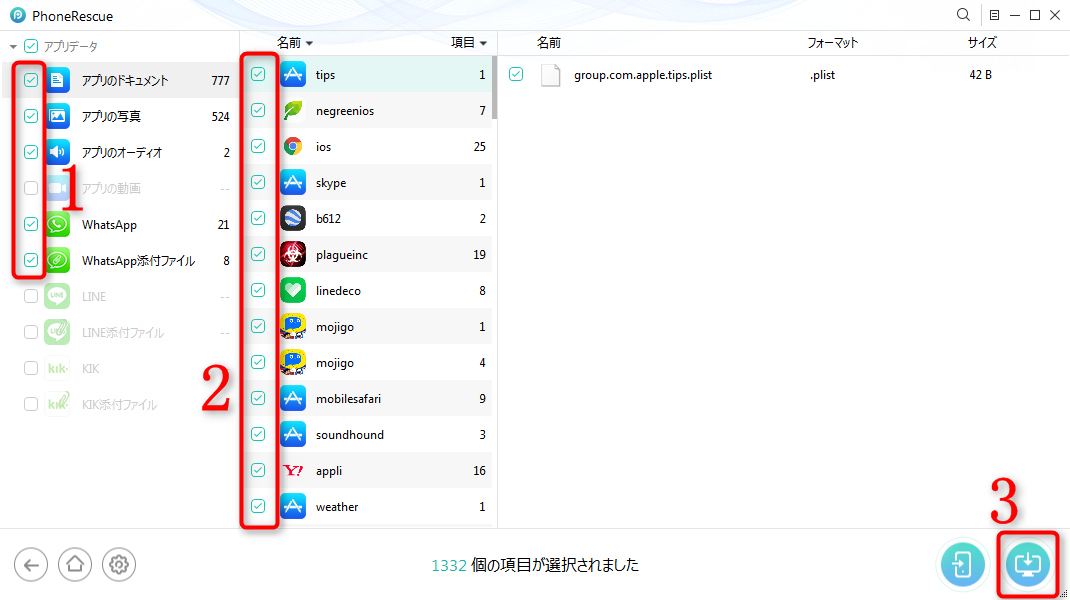Click the 1332 selected items count
The image size is (1070, 600).
449,565
